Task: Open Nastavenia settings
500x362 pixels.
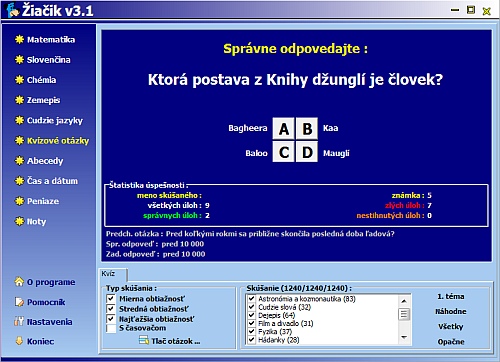Action: pyautogui.click(x=49, y=322)
